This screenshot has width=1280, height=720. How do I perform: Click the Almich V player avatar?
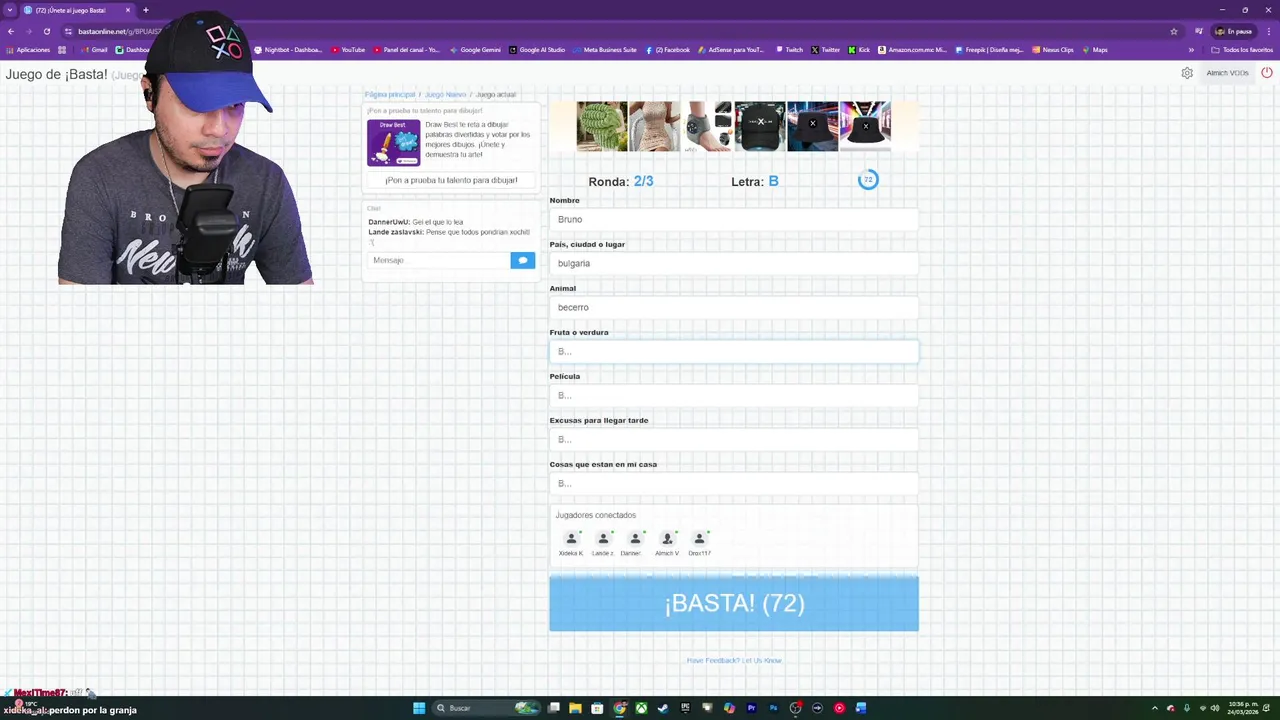[667, 539]
